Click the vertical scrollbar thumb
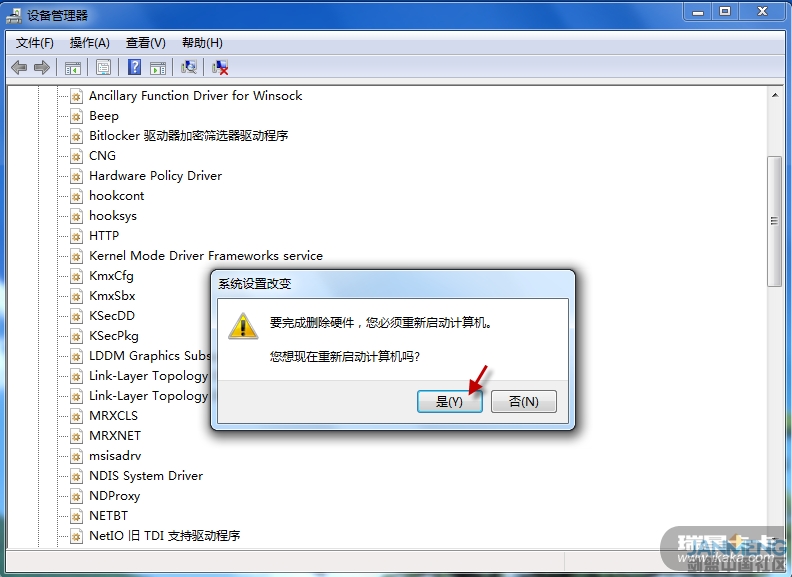Image resolution: width=792 pixels, height=577 pixels. click(774, 221)
